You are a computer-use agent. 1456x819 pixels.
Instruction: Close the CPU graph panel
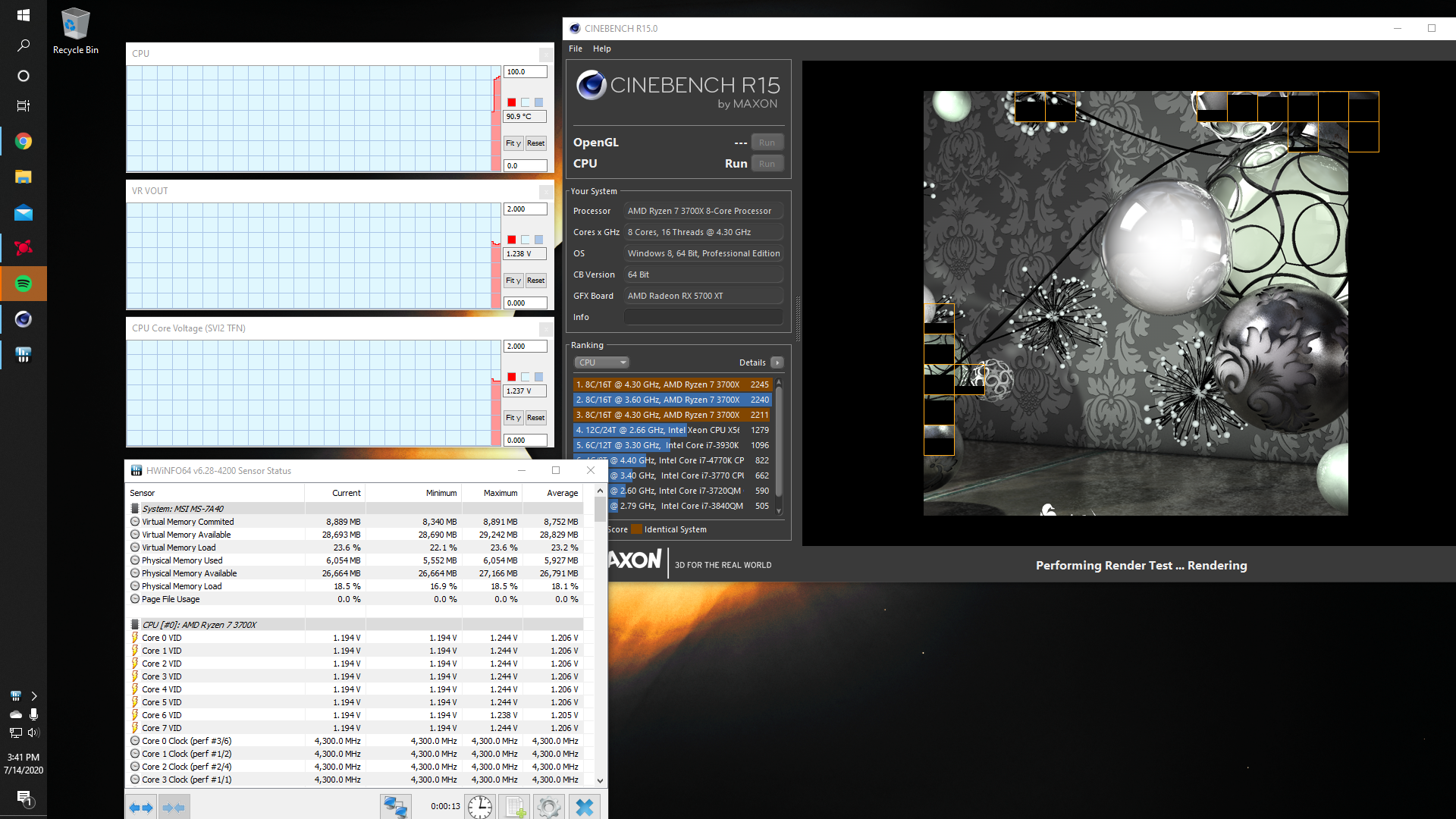(x=545, y=55)
